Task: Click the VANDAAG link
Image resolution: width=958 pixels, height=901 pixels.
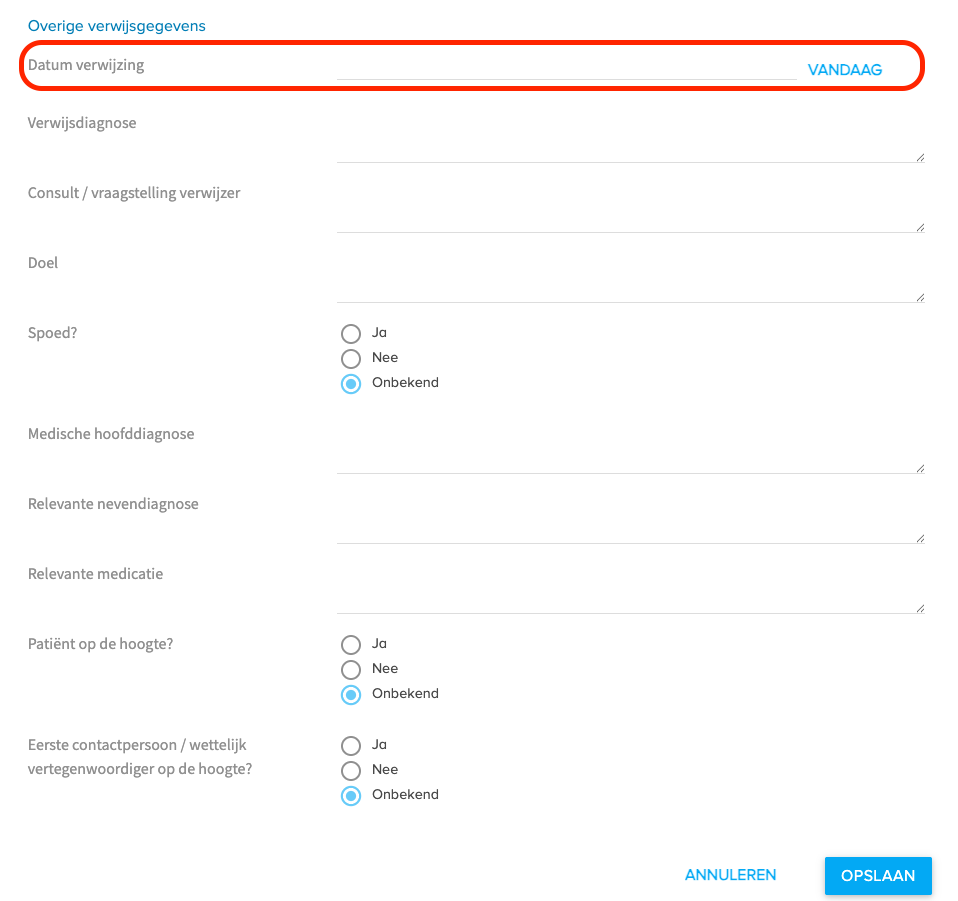Action: tap(845, 70)
